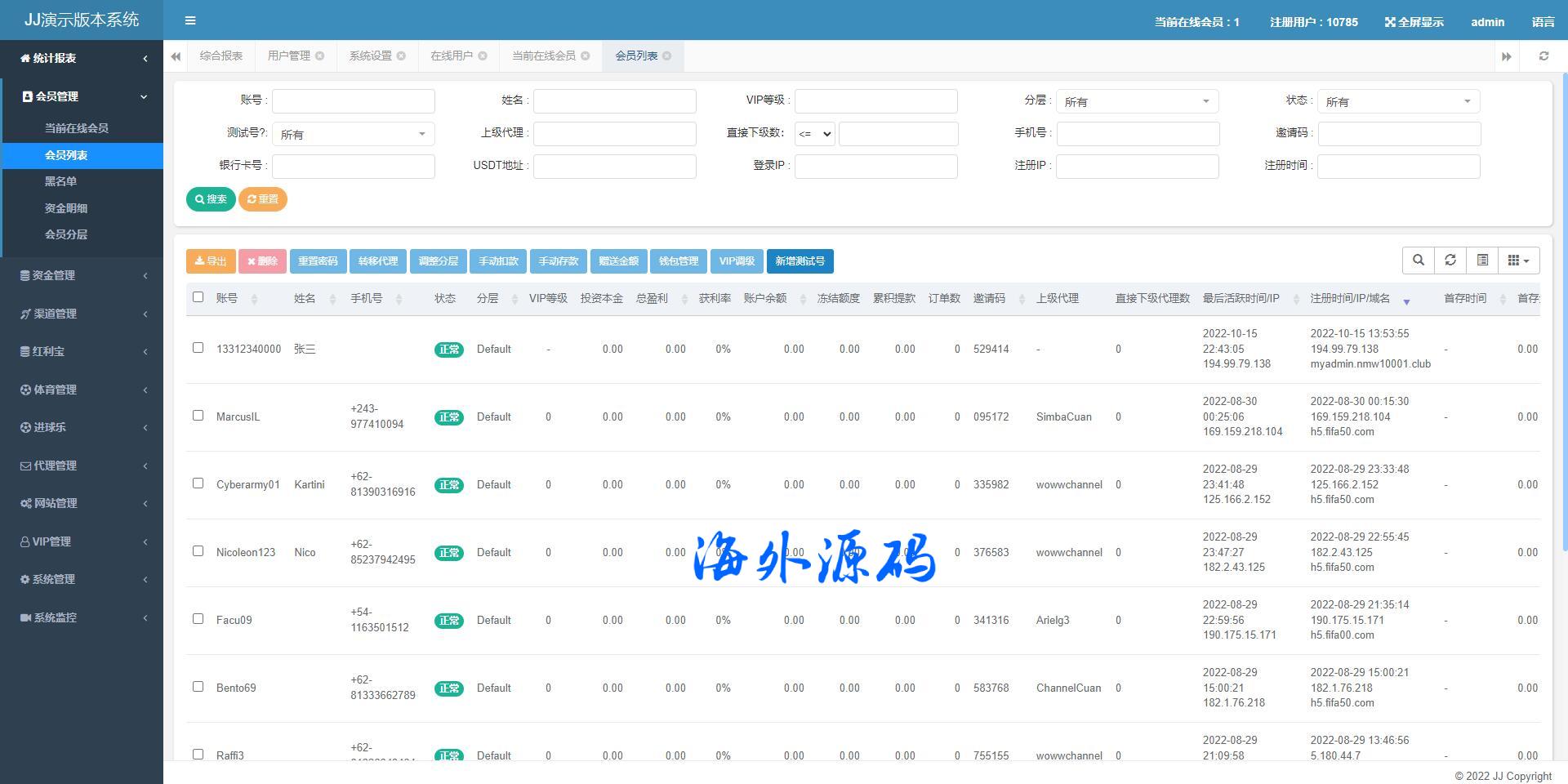Click the hamburger menu toggle icon
Screen dimensions: 1568x784
coord(190,20)
